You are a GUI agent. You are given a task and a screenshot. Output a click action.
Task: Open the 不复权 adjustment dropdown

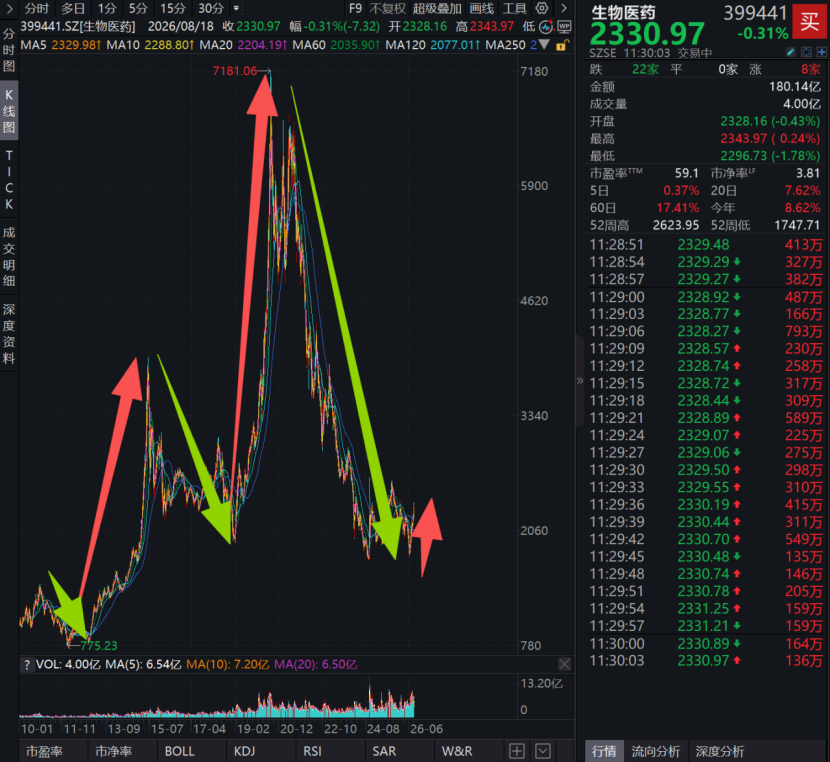point(387,8)
